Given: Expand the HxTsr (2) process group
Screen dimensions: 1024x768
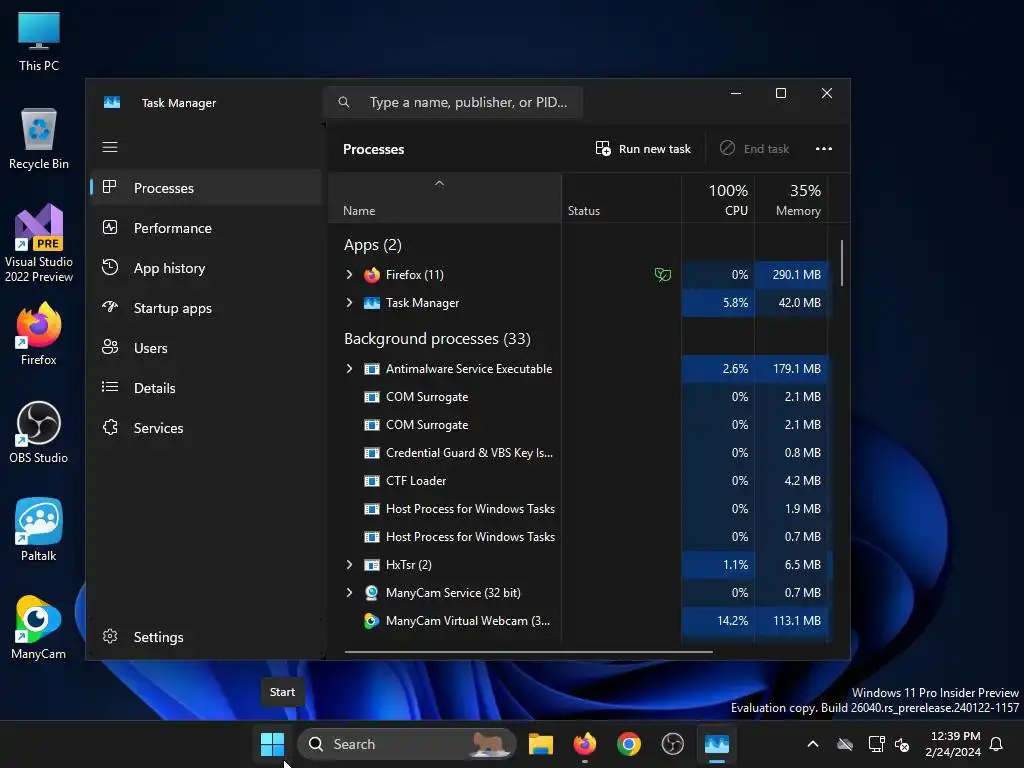Looking at the screenshot, I should point(349,564).
